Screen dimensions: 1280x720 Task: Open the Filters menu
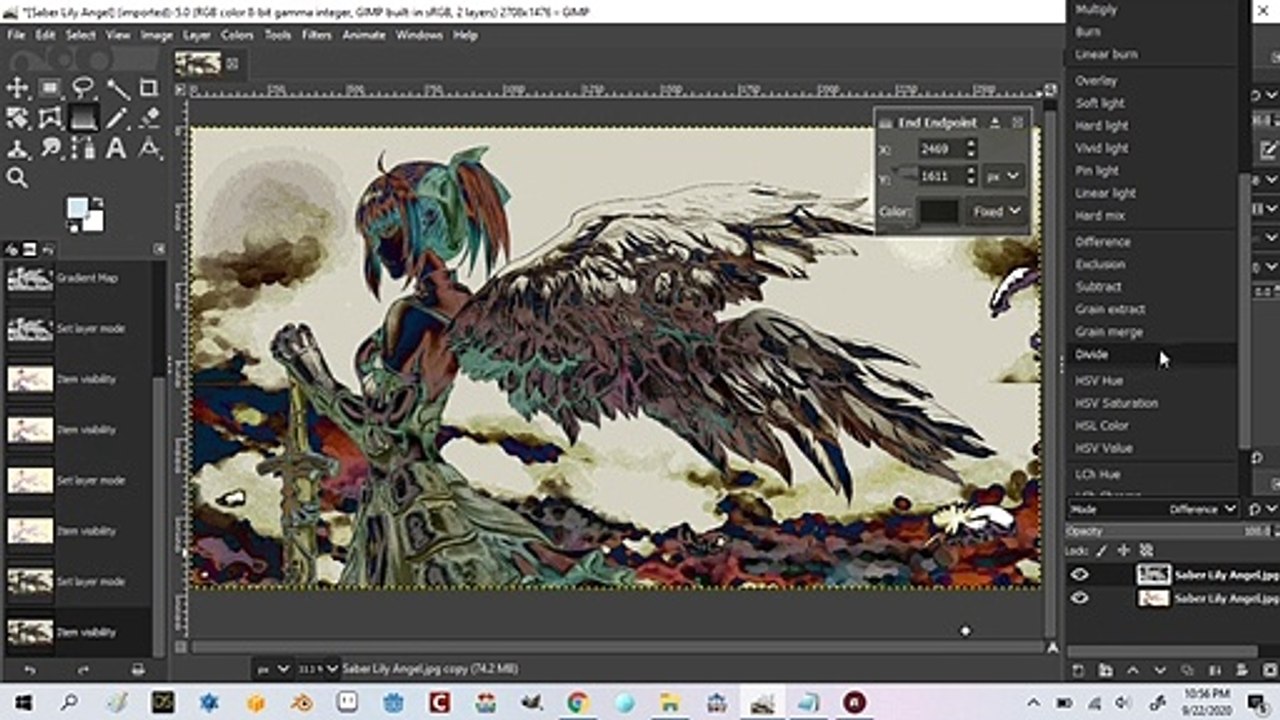pyautogui.click(x=317, y=35)
